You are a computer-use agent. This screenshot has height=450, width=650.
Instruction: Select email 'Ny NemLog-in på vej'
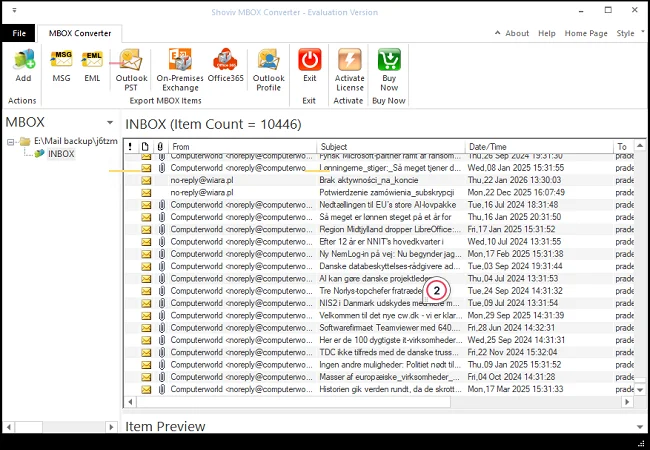pyautogui.click(x=380, y=254)
